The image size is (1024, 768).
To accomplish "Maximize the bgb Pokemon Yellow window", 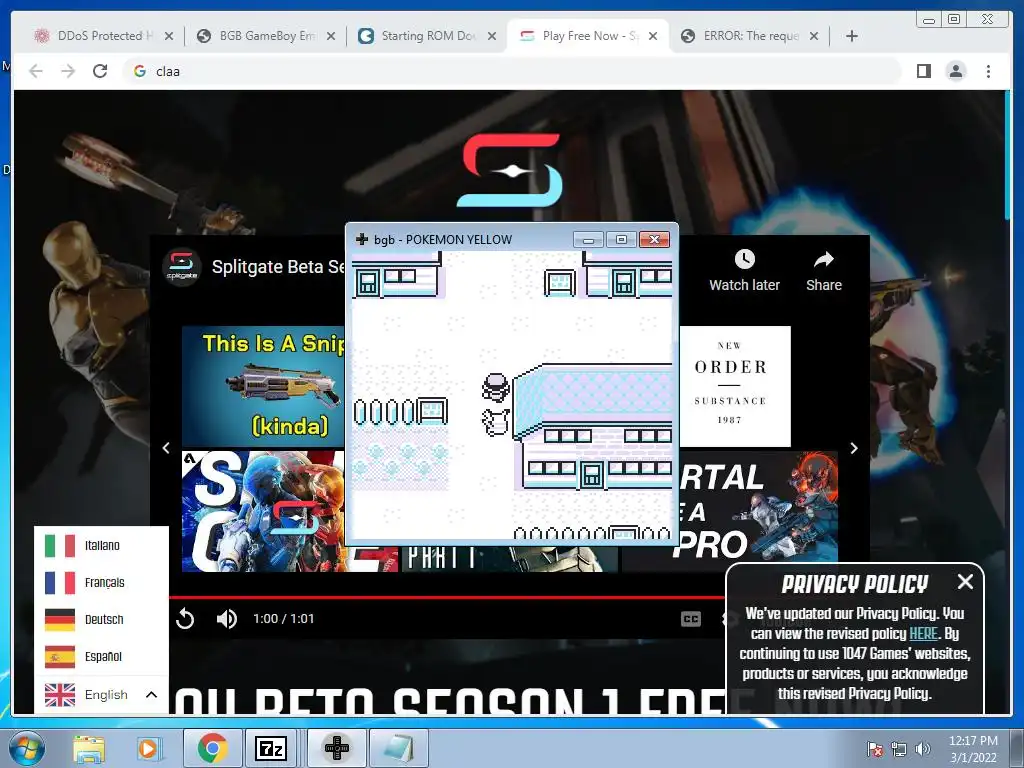I will click(x=621, y=240).
